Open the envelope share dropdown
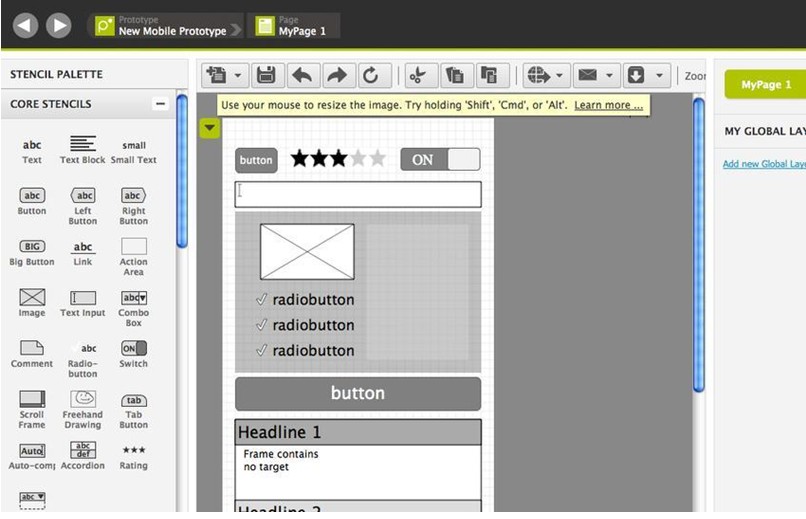Screen dimensions: 806x519 click(608, 75)
